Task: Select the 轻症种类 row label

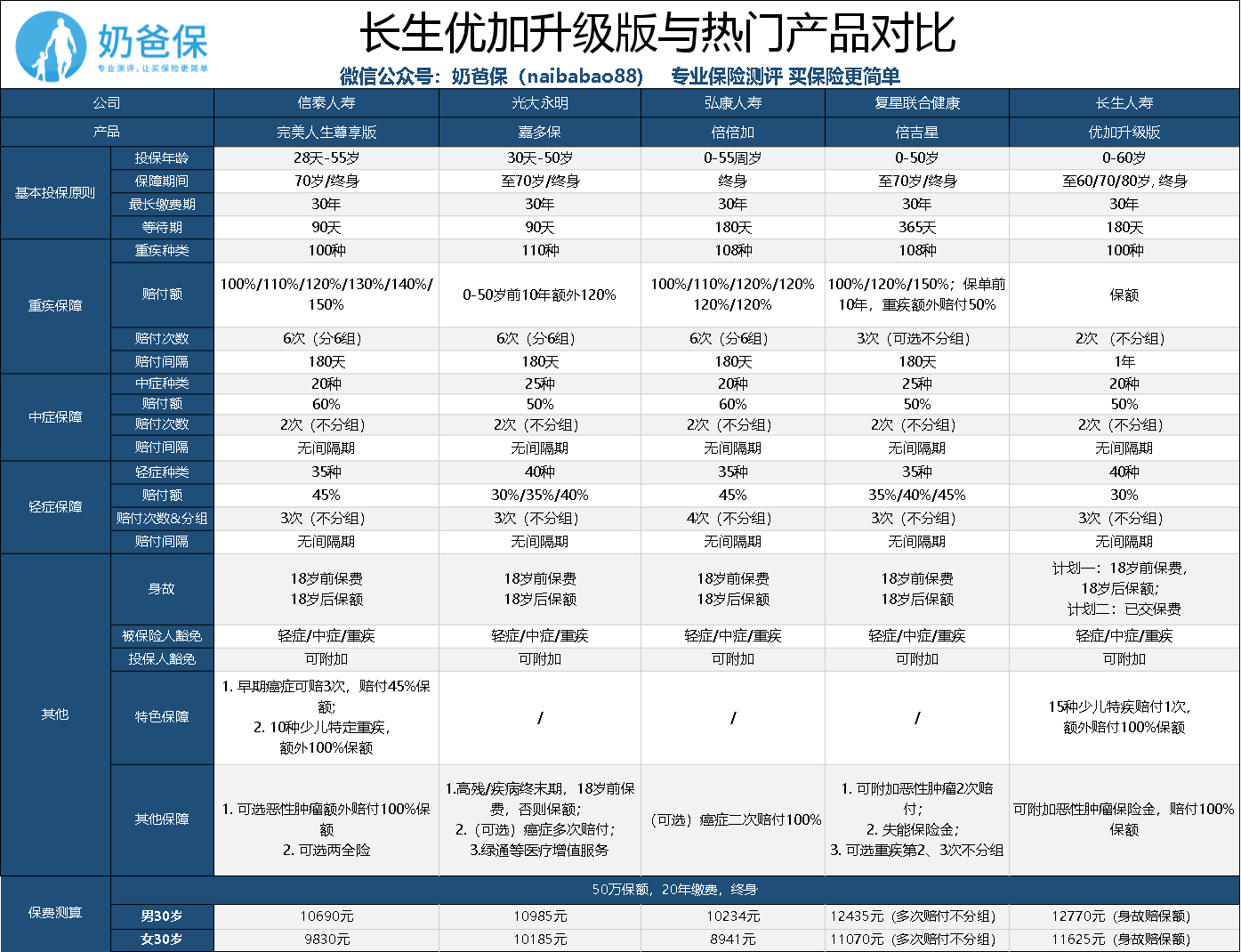Action: click(x=162, y=472)
